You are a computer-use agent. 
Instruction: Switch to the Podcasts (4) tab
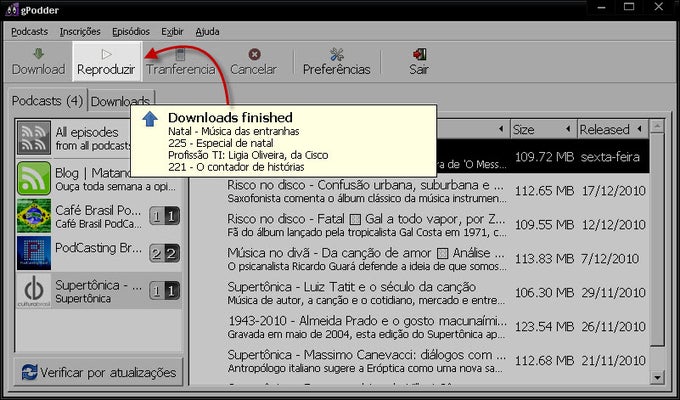[x=47, y=101]
